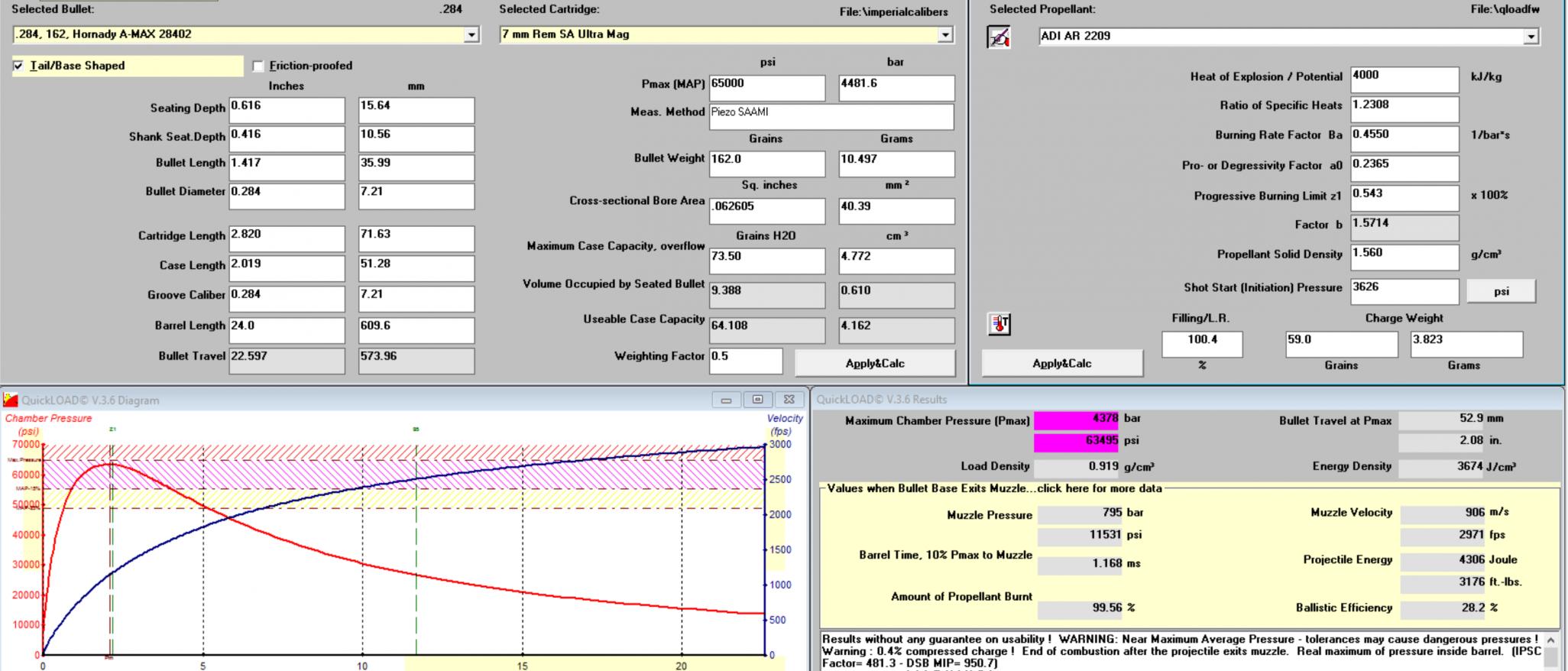The image size is (1568, 671).
Task: Click the propellant gun icon beside ADI AR 2209
Action: coord(999,37)
